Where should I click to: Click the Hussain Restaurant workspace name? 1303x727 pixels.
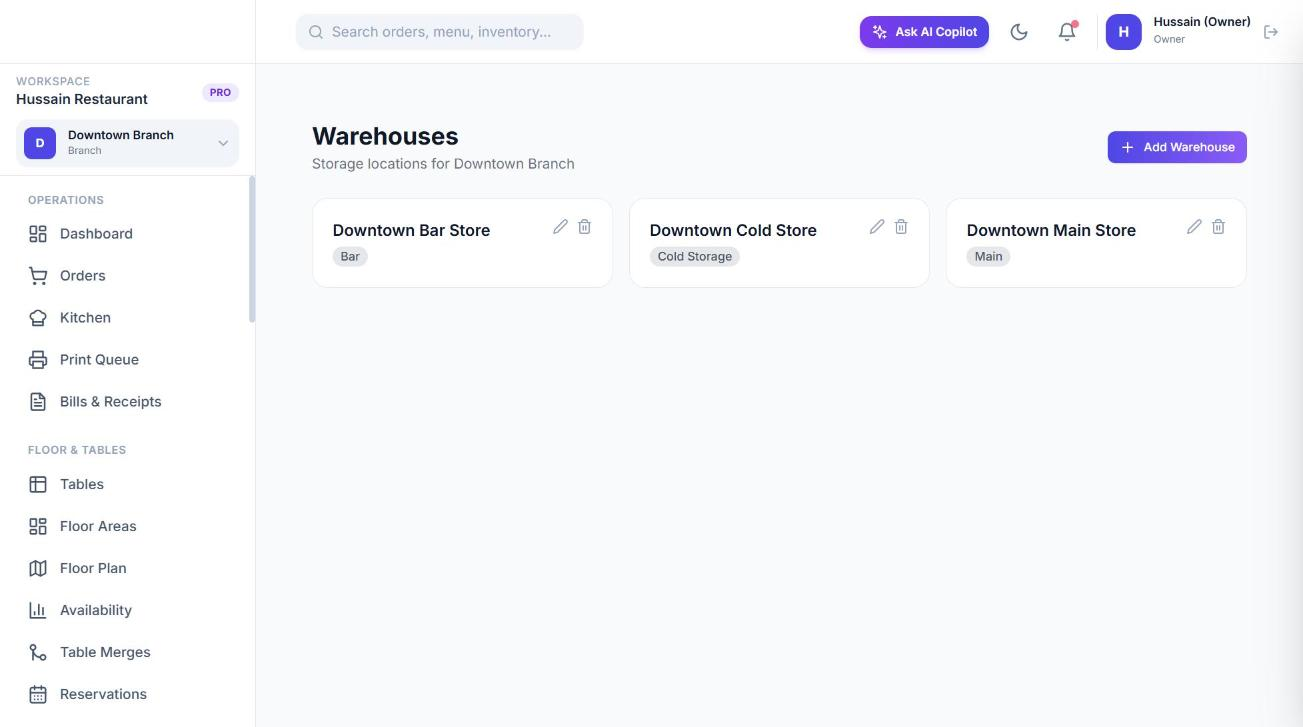click(x=82, y=99)
